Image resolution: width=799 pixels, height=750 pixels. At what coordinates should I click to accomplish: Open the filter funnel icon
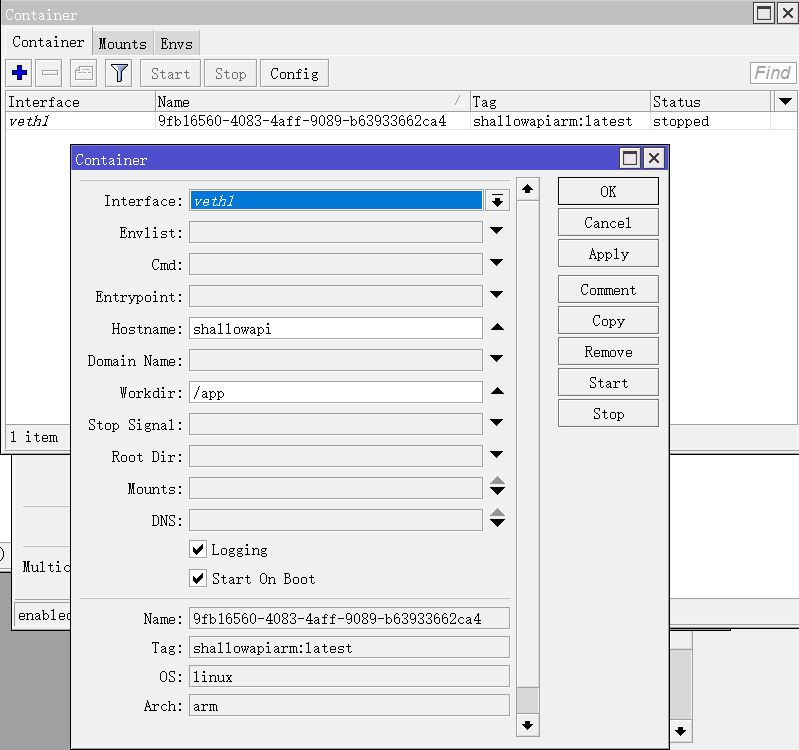(x=119, y=73)
